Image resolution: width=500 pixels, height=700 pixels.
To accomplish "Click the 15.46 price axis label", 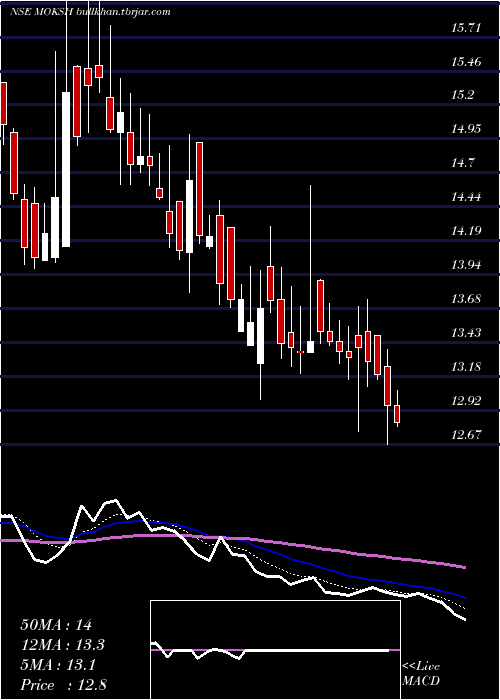I will coord(466,62).
